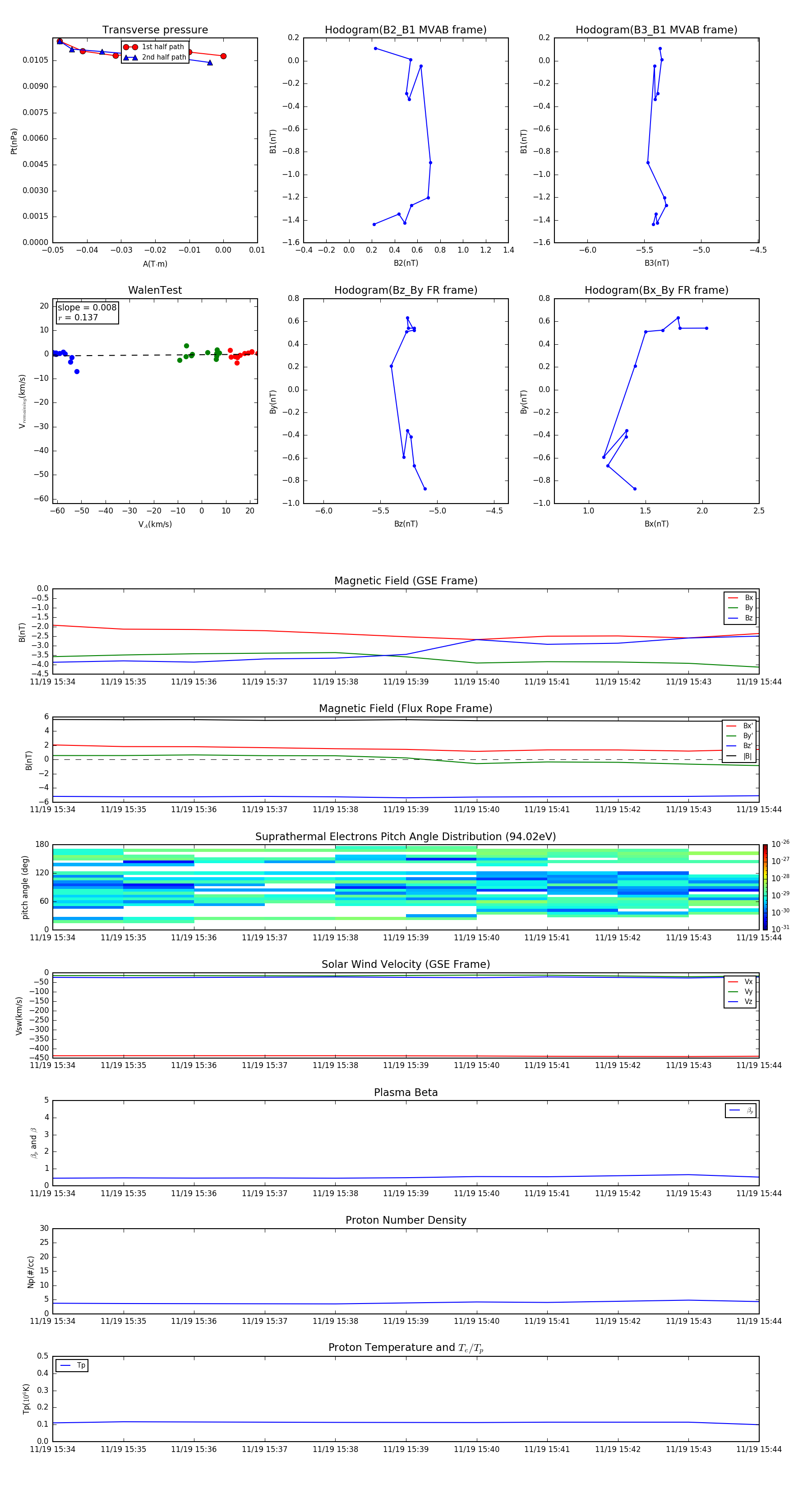Select the '1st half path' legend entry

tap(154, 47)
